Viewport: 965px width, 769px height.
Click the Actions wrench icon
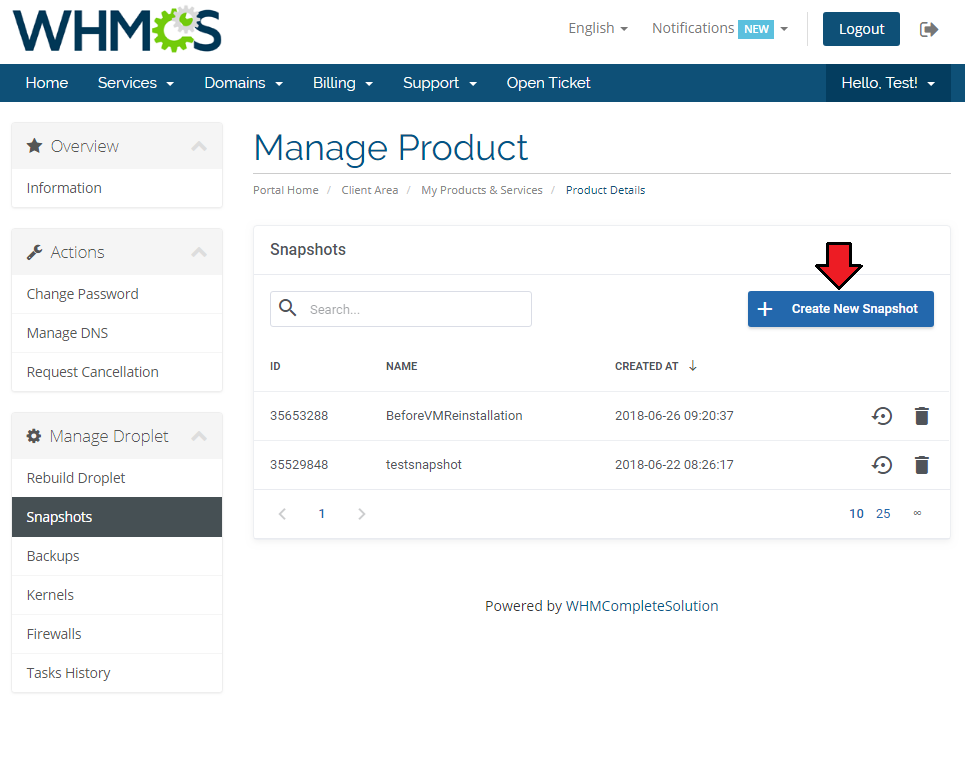34,252
